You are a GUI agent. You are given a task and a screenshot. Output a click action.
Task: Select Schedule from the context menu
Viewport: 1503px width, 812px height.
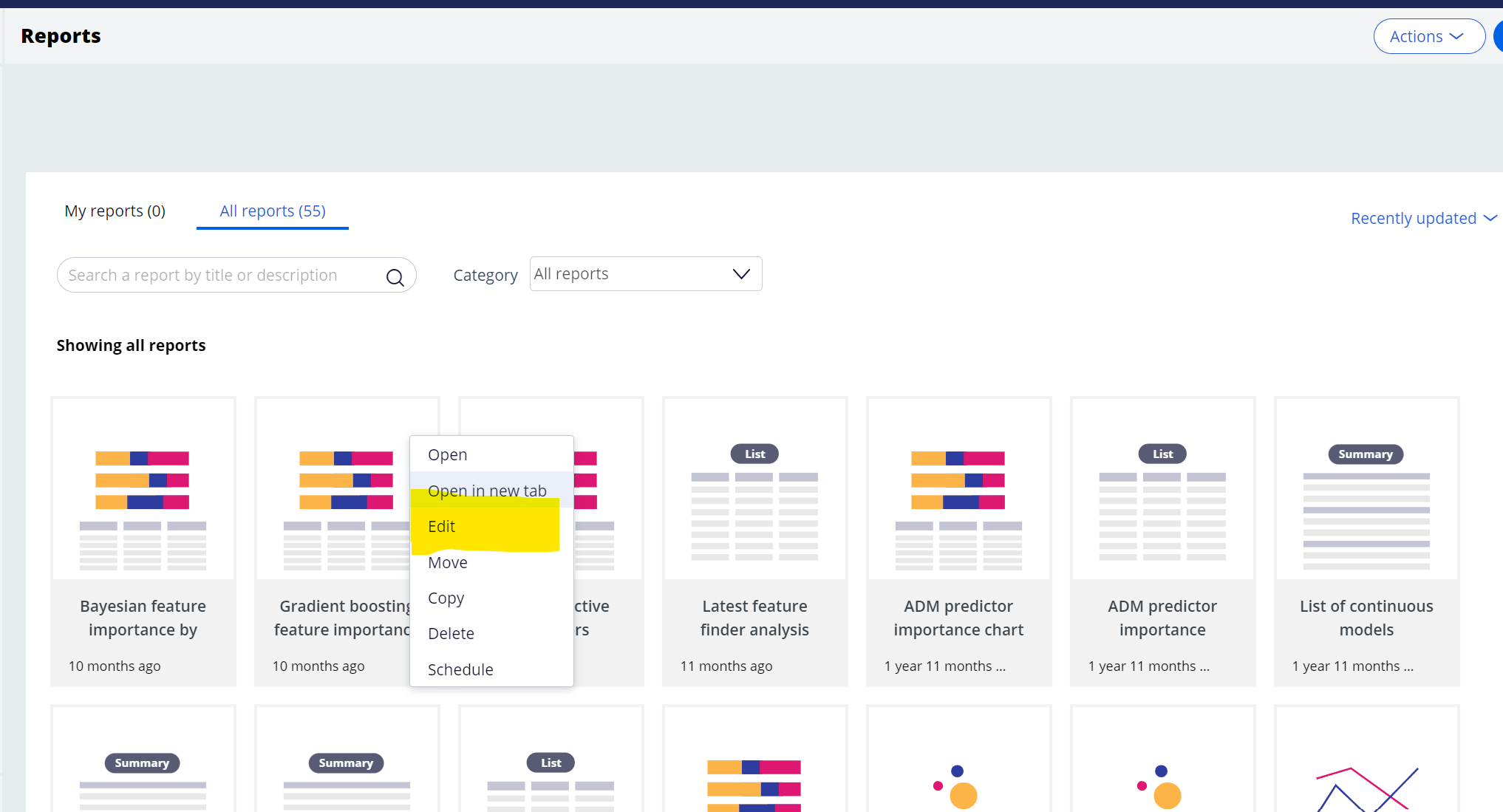coord(460,669)
